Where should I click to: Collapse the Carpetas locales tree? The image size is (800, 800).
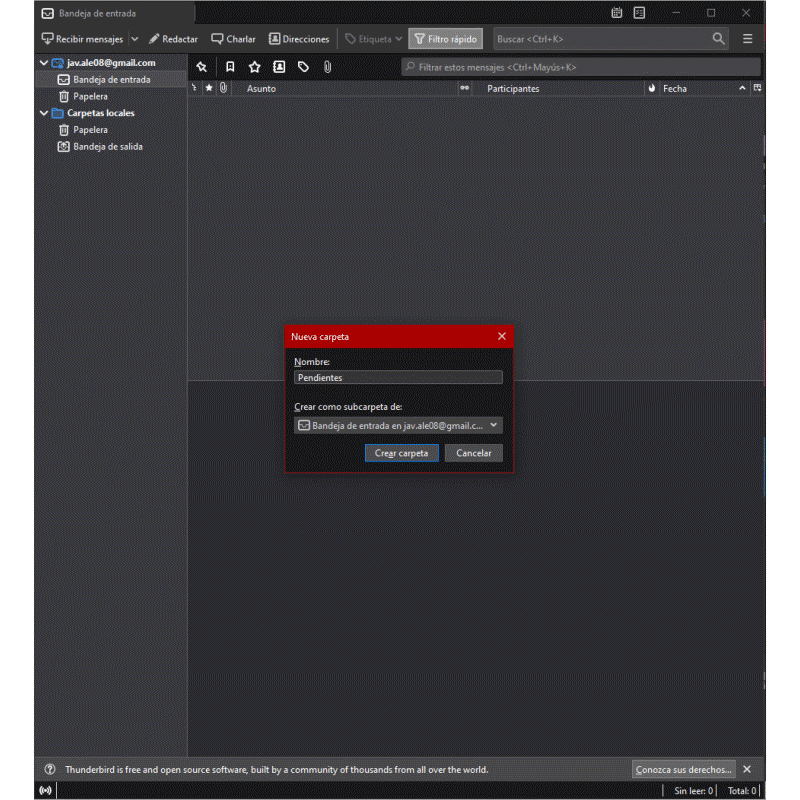point(43,113)
